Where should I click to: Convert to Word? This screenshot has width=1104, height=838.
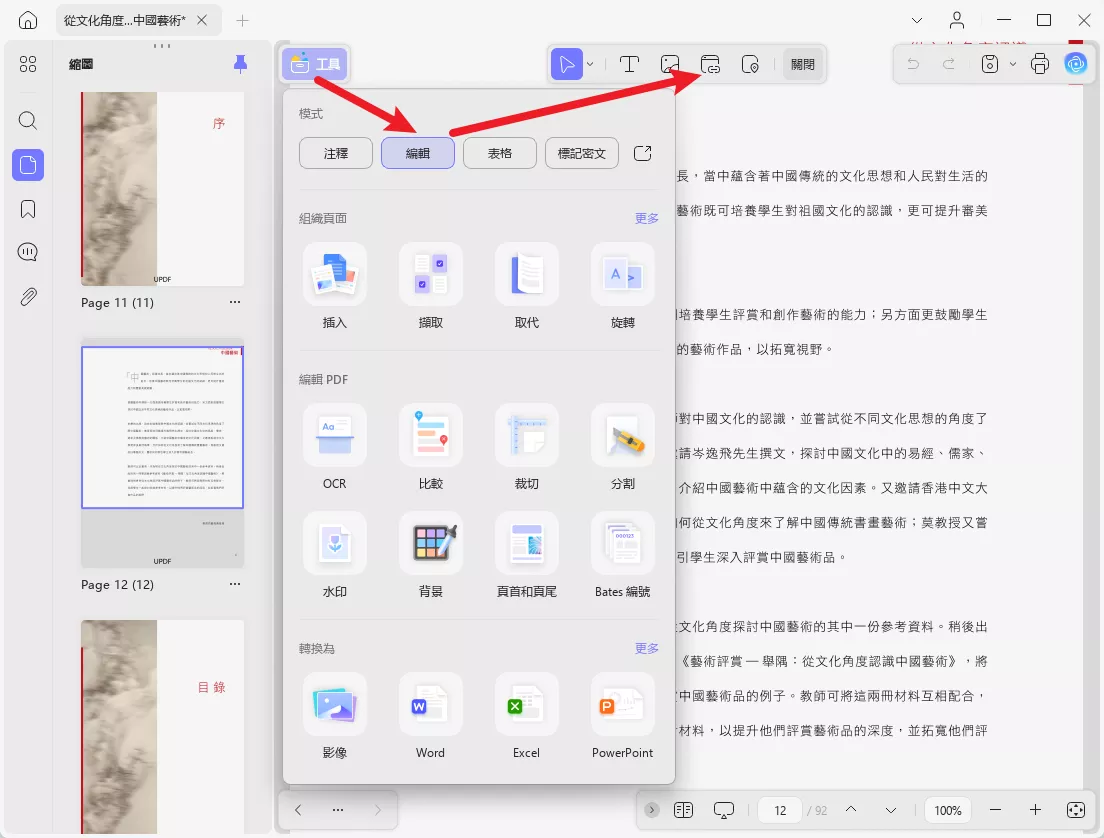pyautogui.click(x=430, y=717)
